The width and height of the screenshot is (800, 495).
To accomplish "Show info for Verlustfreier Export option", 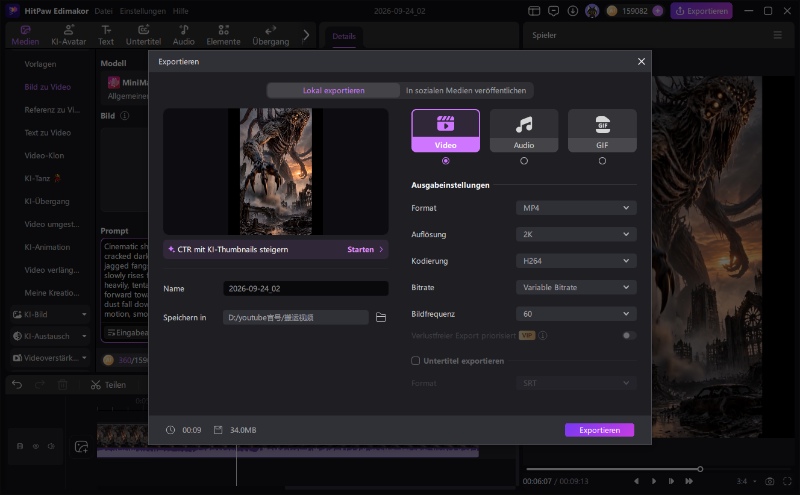I will pos(543,335).
